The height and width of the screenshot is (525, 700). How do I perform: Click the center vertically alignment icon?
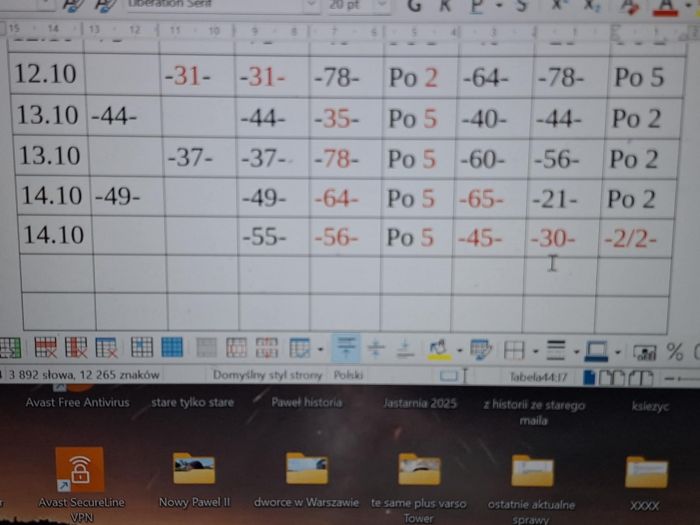[x=376, y=348]
